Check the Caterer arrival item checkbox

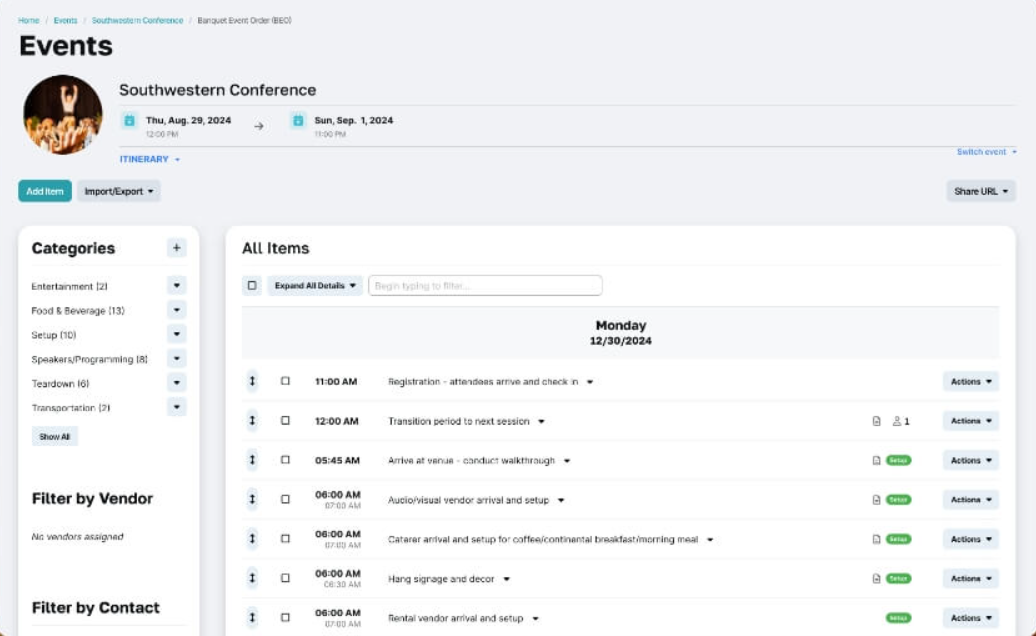[x=285, y=539]
